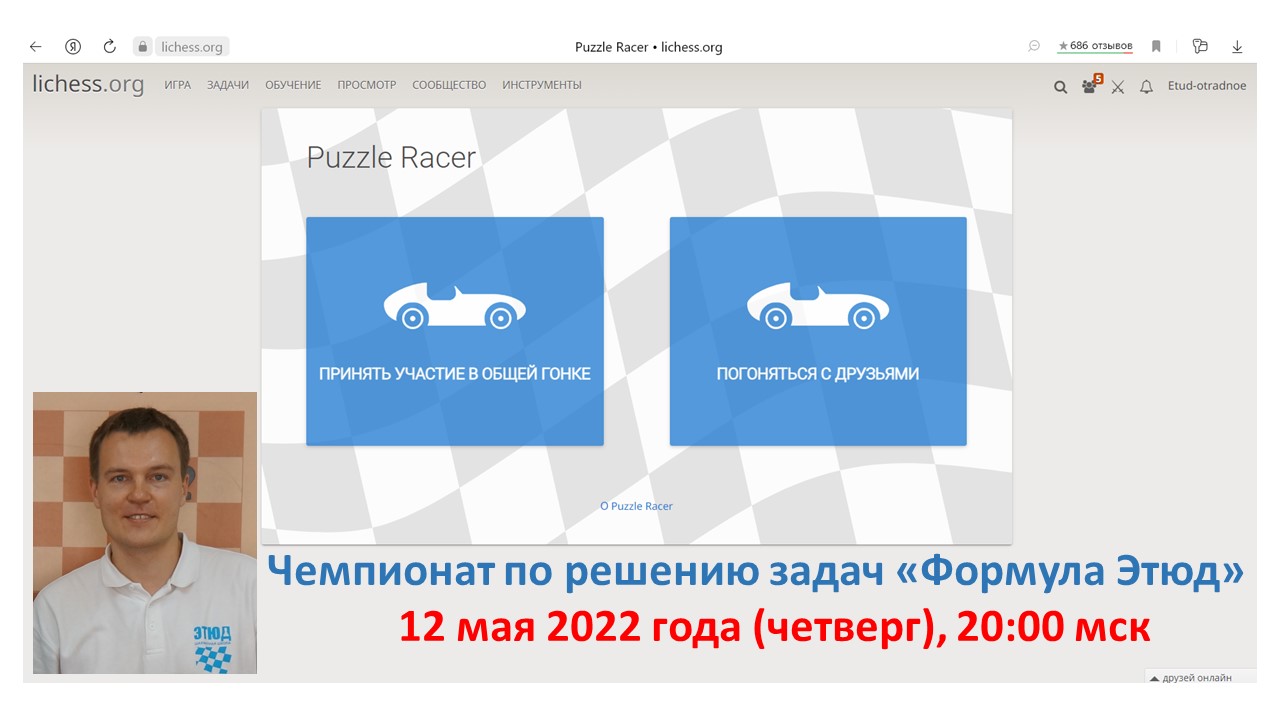Click the bookmark icon in browser bar

coord(1156,46)
